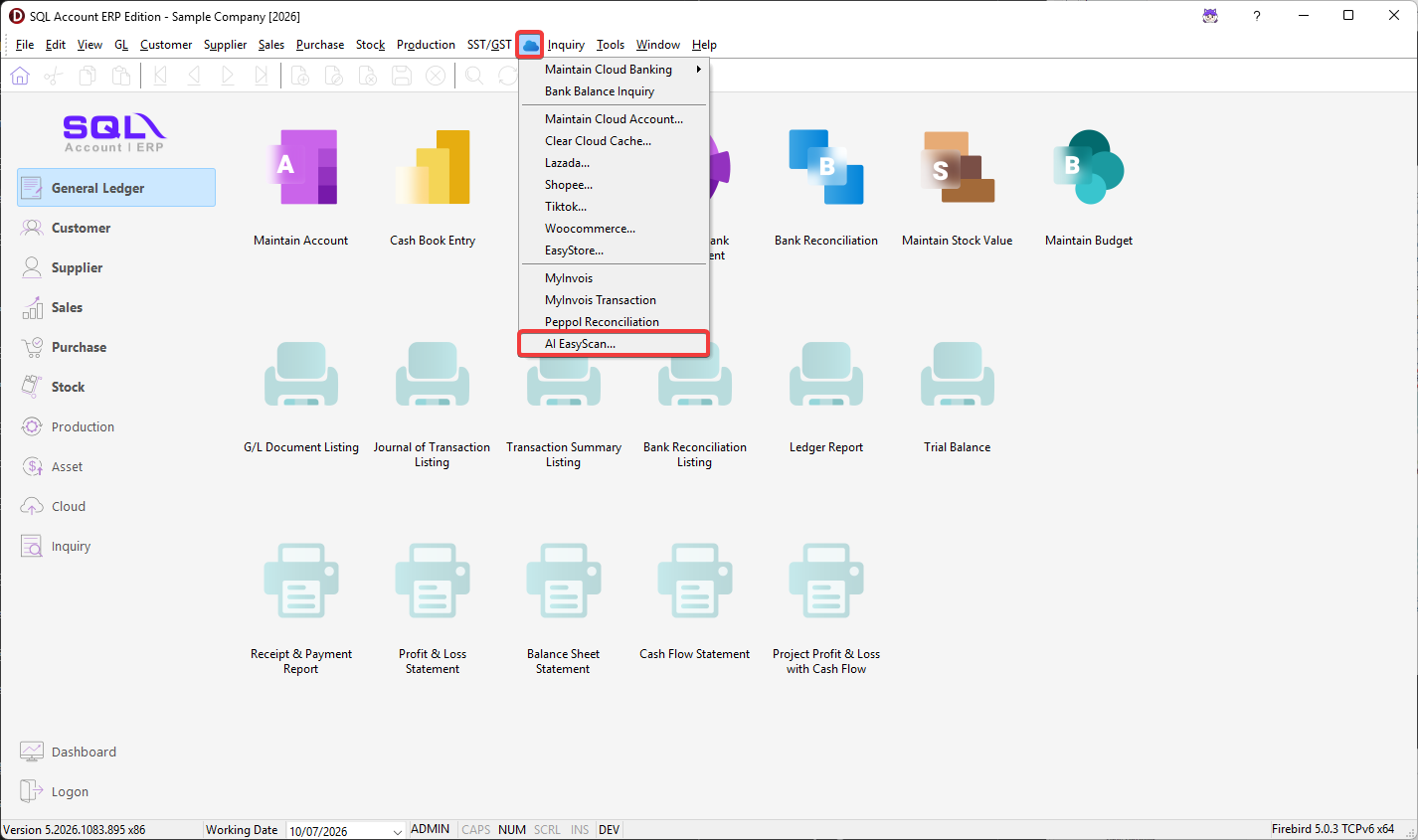Click the SQL Account ERP logo
1418x840 pixels.
pos(114,132)
